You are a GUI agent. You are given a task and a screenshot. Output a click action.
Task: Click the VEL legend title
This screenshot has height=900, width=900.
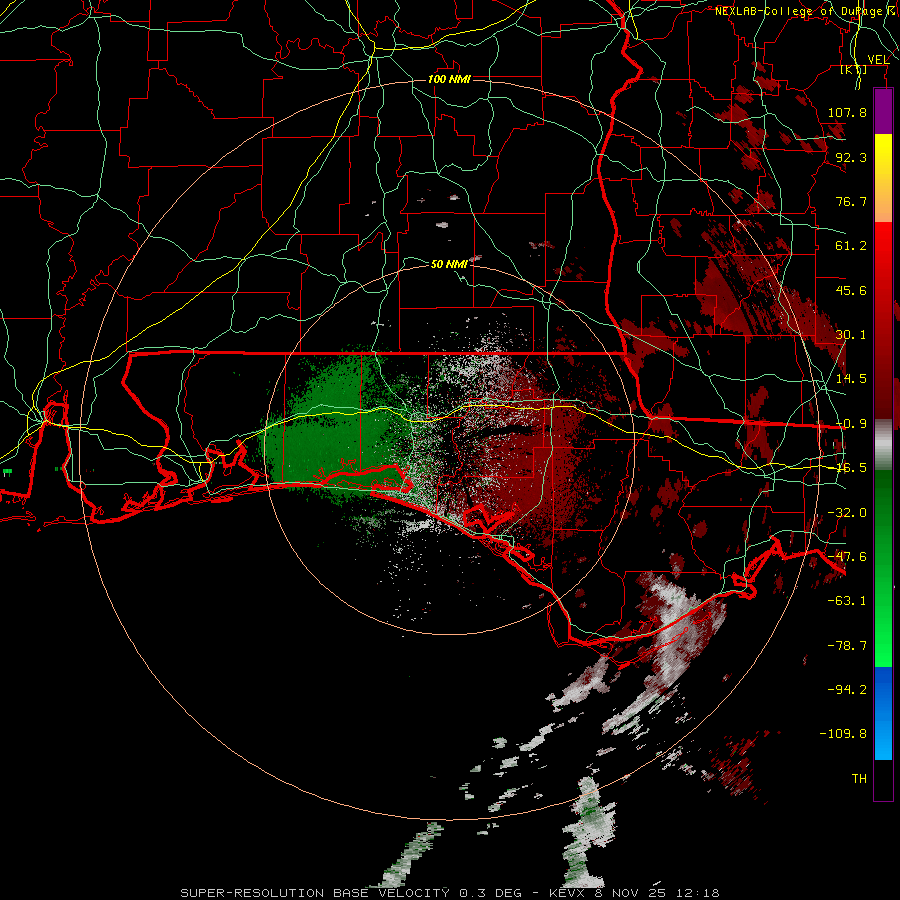point(879,59)
